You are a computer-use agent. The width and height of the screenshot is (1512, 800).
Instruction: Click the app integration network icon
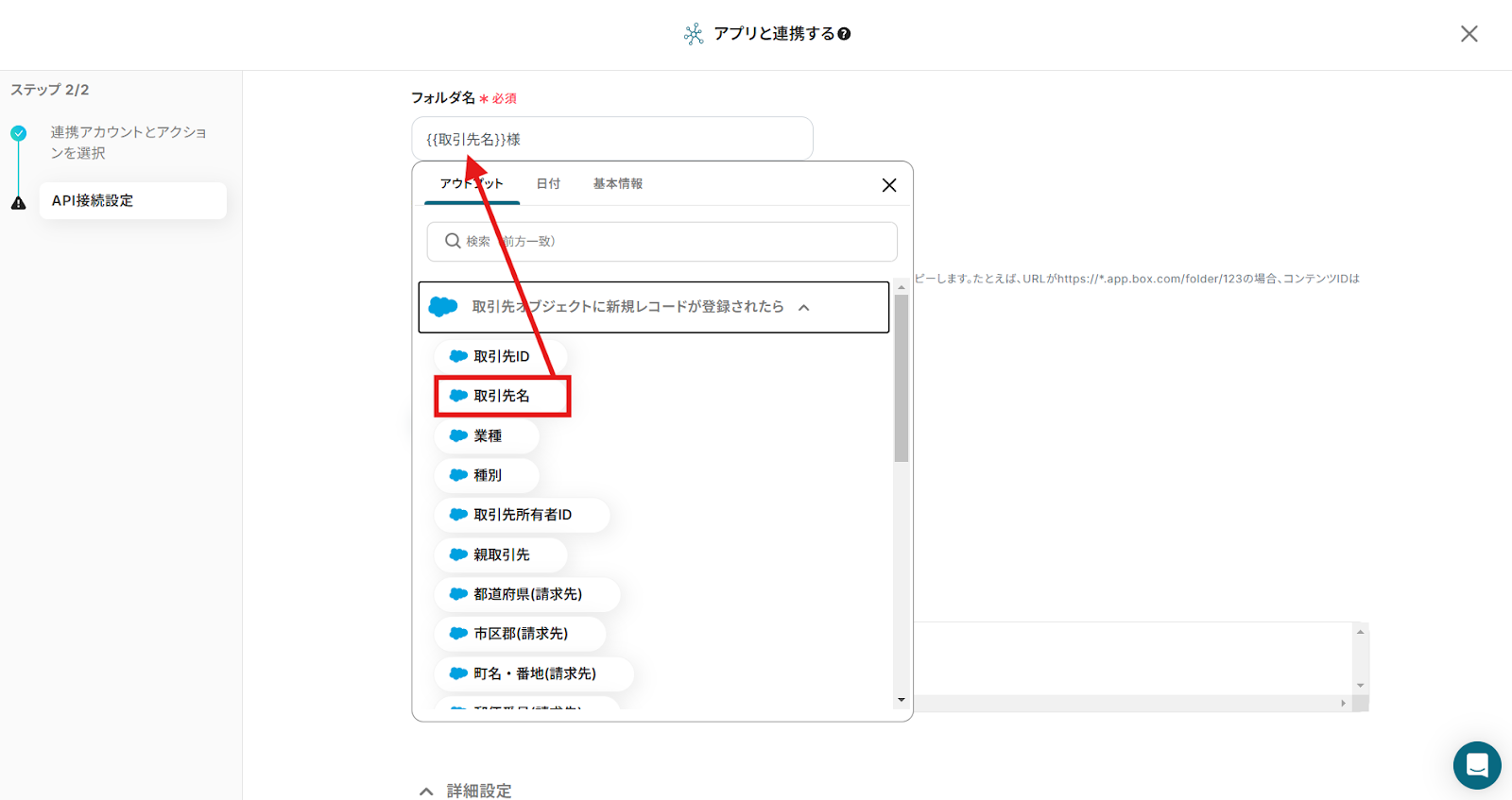pyautogui.click(x=694, y=35)
